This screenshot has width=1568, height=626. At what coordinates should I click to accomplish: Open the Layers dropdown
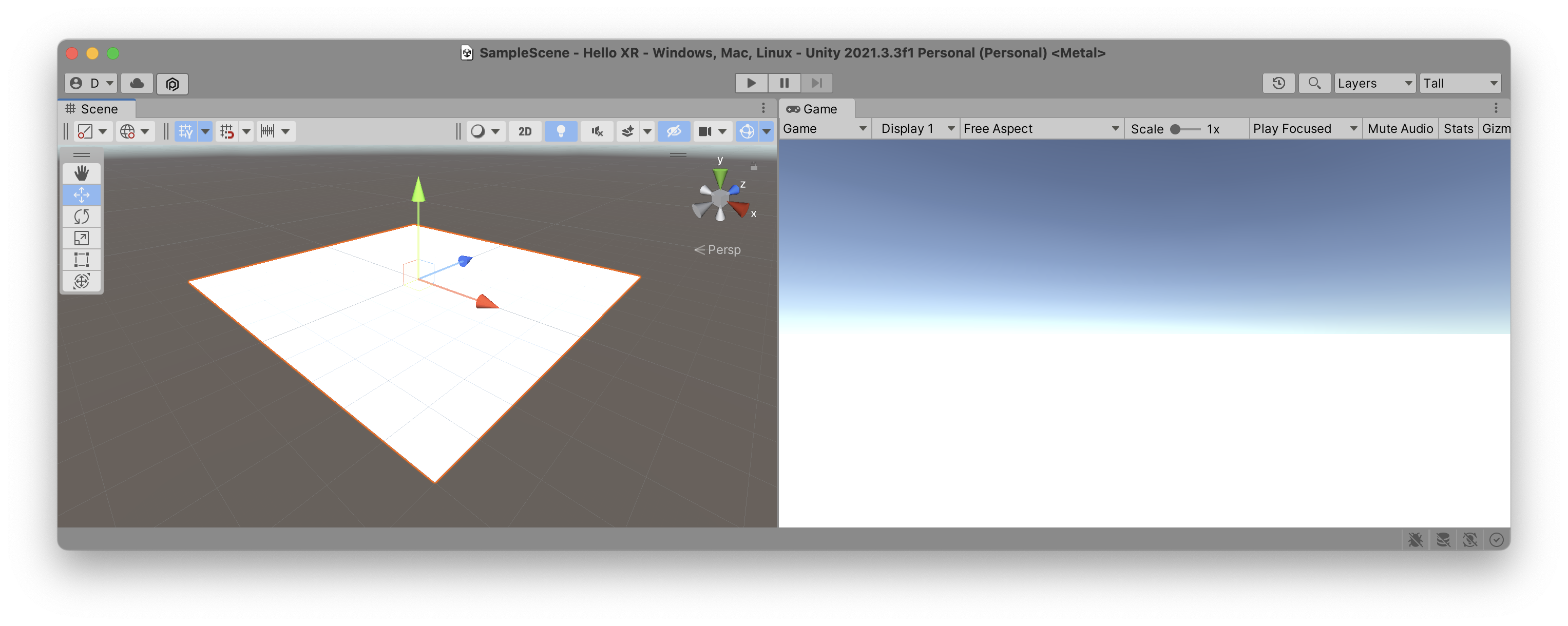point(1374,83)
